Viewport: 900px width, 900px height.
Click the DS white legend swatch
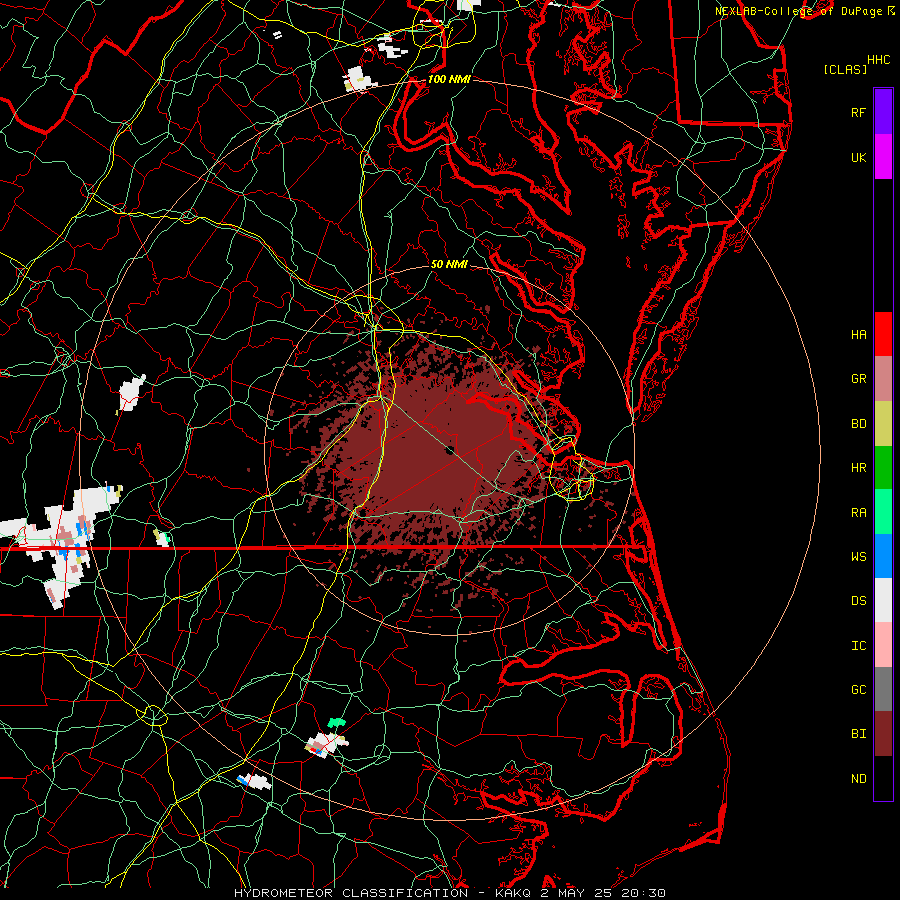click(x=883, y=600)
